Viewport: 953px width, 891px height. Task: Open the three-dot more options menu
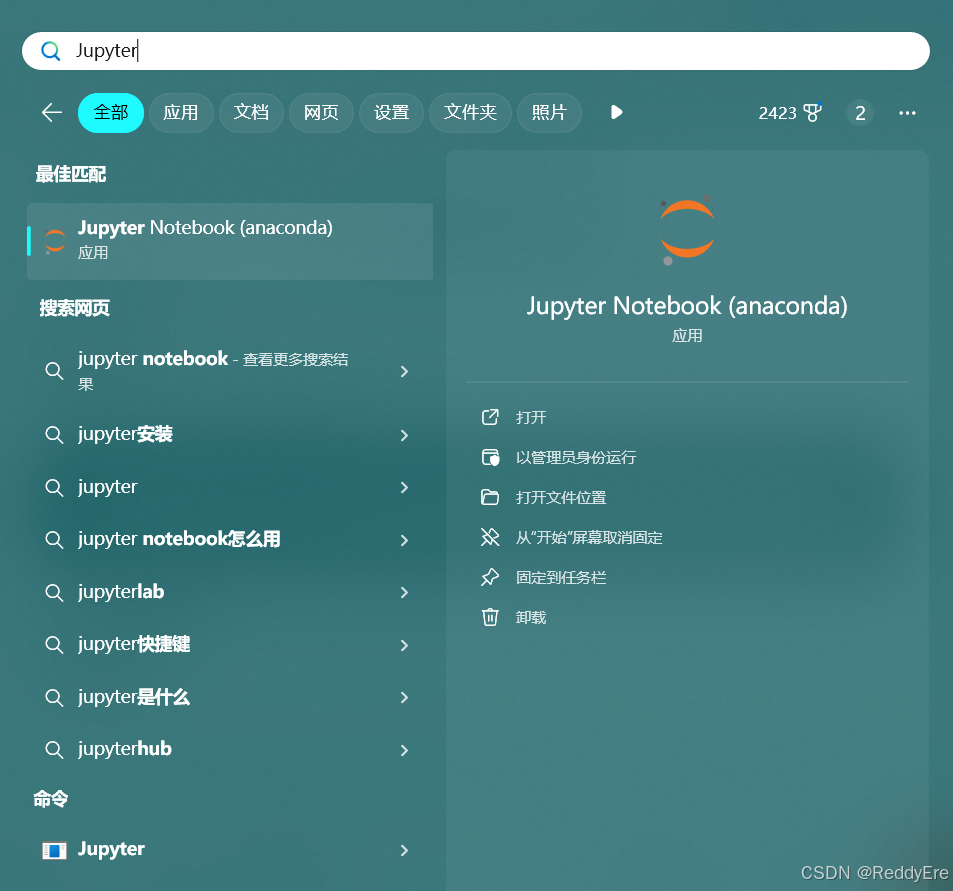pyautogui.click(x=907, y=113)
